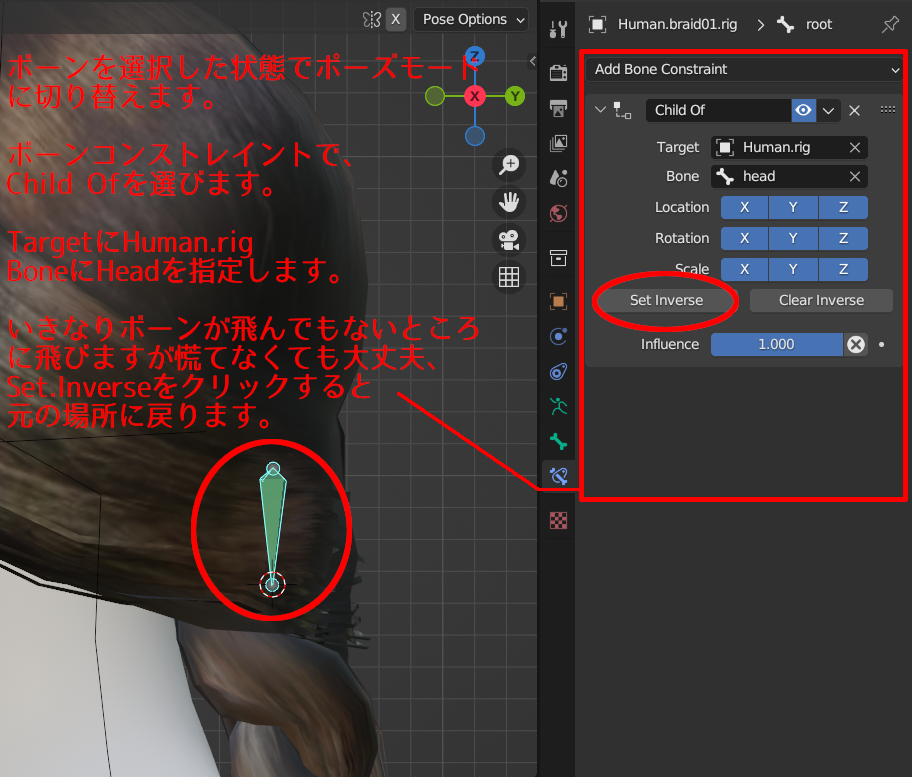
Task: Select the hand pan tool in viewport
Action: point(510,202)
